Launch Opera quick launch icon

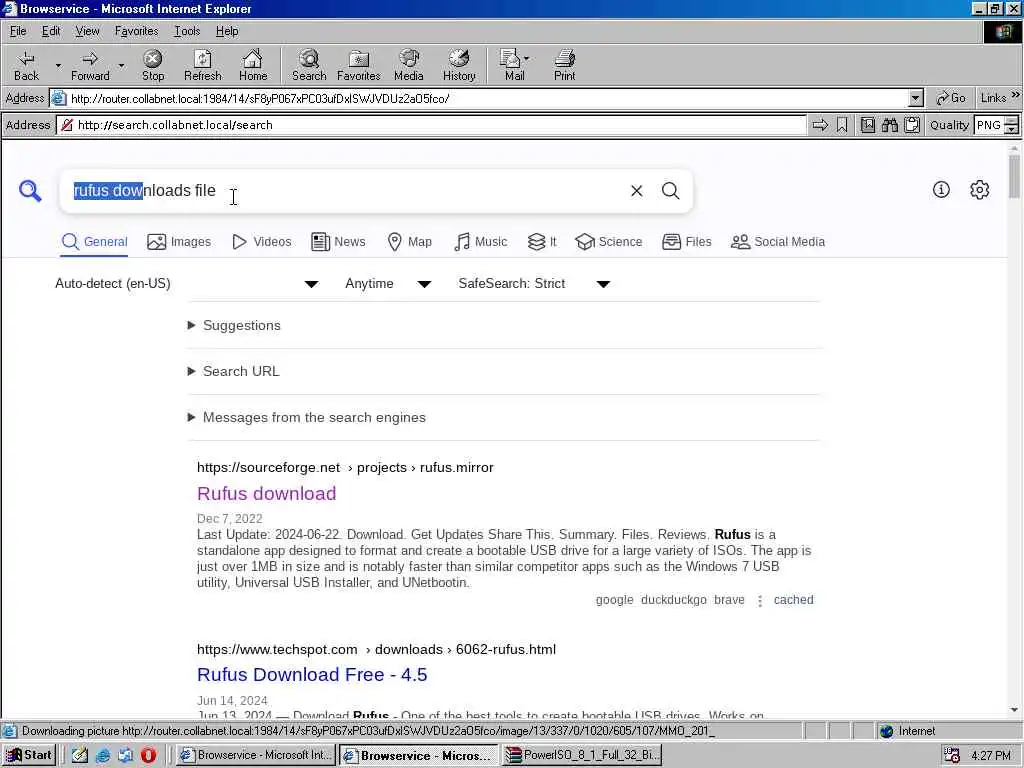pyautogui.click(x=149, y=755)
